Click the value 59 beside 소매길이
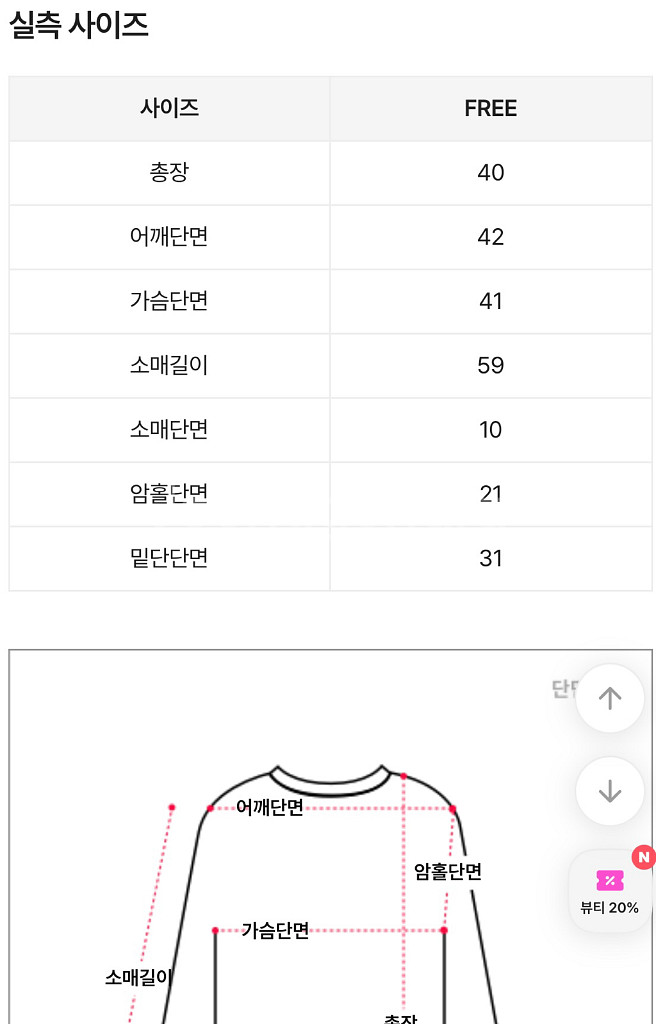Viewport: 656px width, 1024px height. [491, 365]
